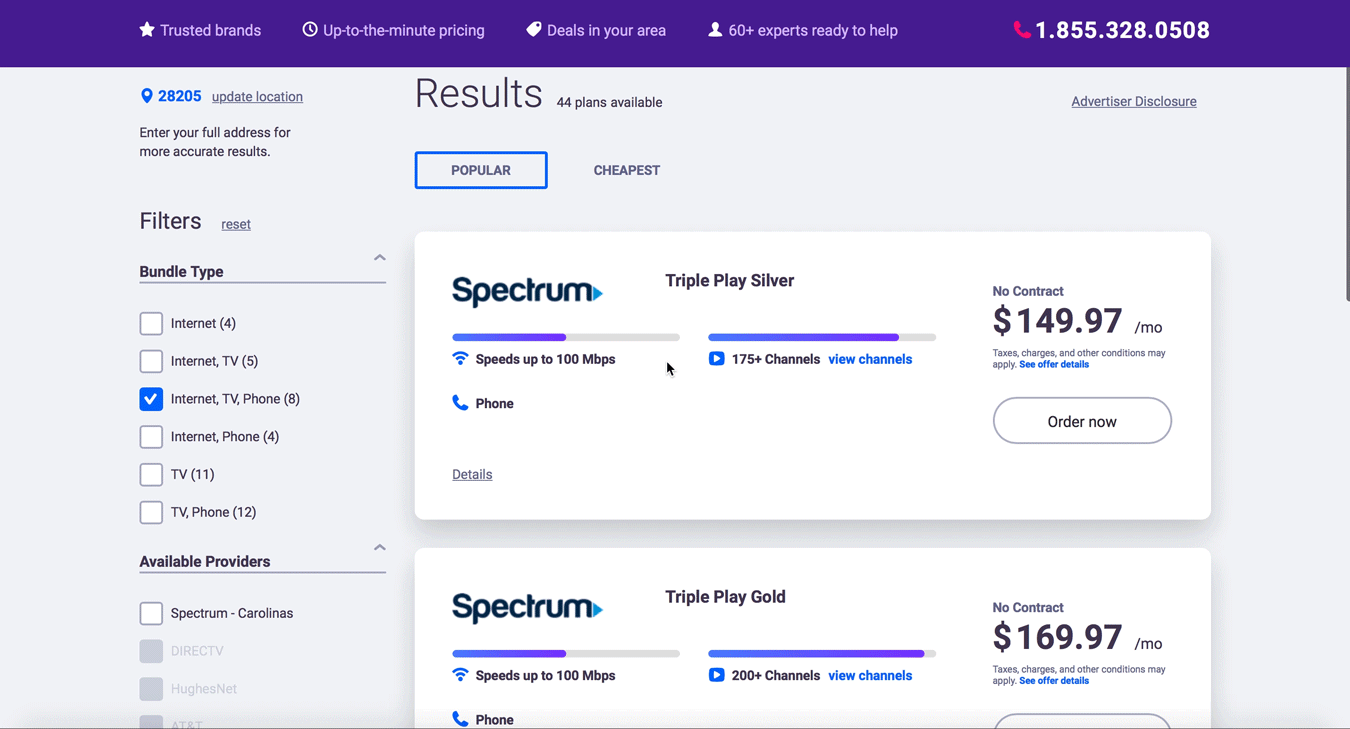Image resolution: width=1350 pixels, height=729 pixels.
Task: Switch to the CHEAPEST tab
Action: [627, 170]
